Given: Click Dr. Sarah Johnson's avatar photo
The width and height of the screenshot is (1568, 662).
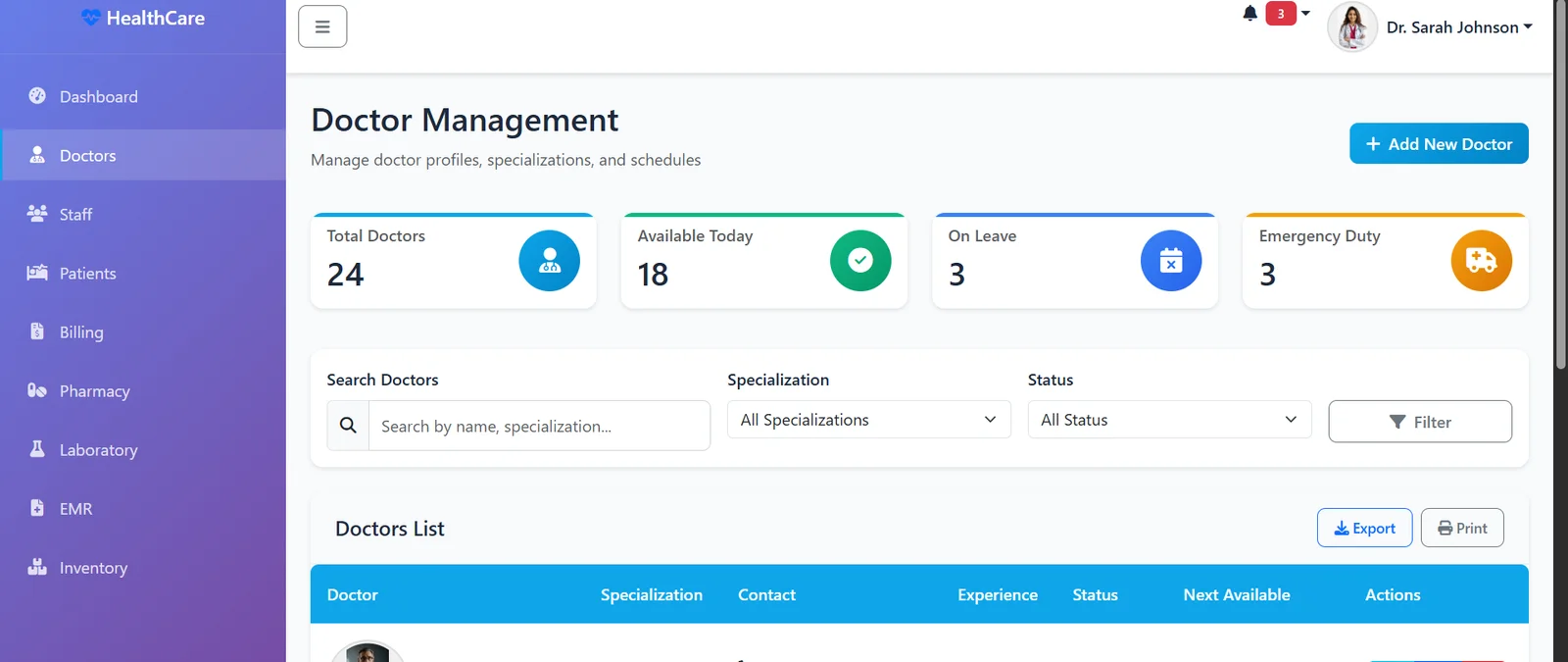Looking at the screenshot, I should click(x=1351, y=27).
